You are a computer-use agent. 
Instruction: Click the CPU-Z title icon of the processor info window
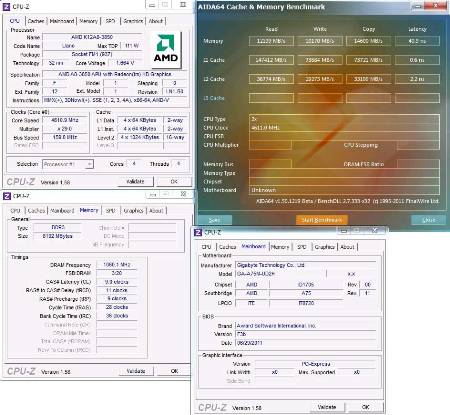(6, 6)
